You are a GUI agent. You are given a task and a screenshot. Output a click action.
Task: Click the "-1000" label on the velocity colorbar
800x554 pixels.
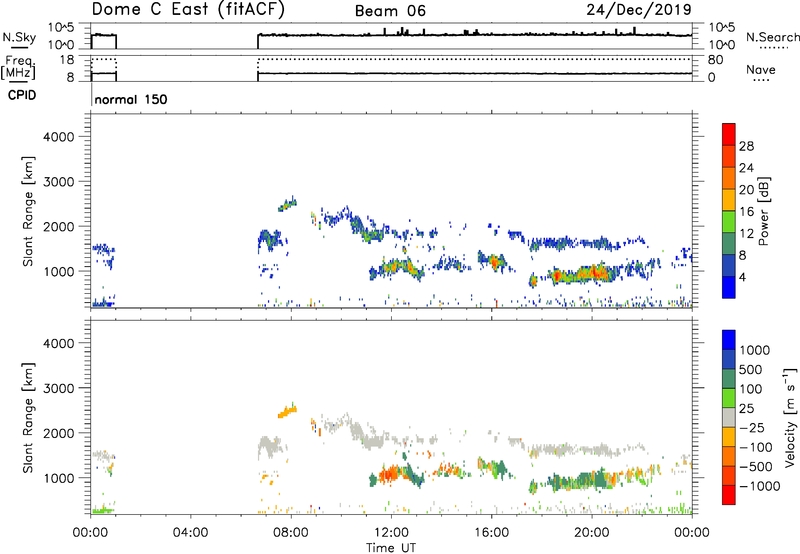coord(760,486)
